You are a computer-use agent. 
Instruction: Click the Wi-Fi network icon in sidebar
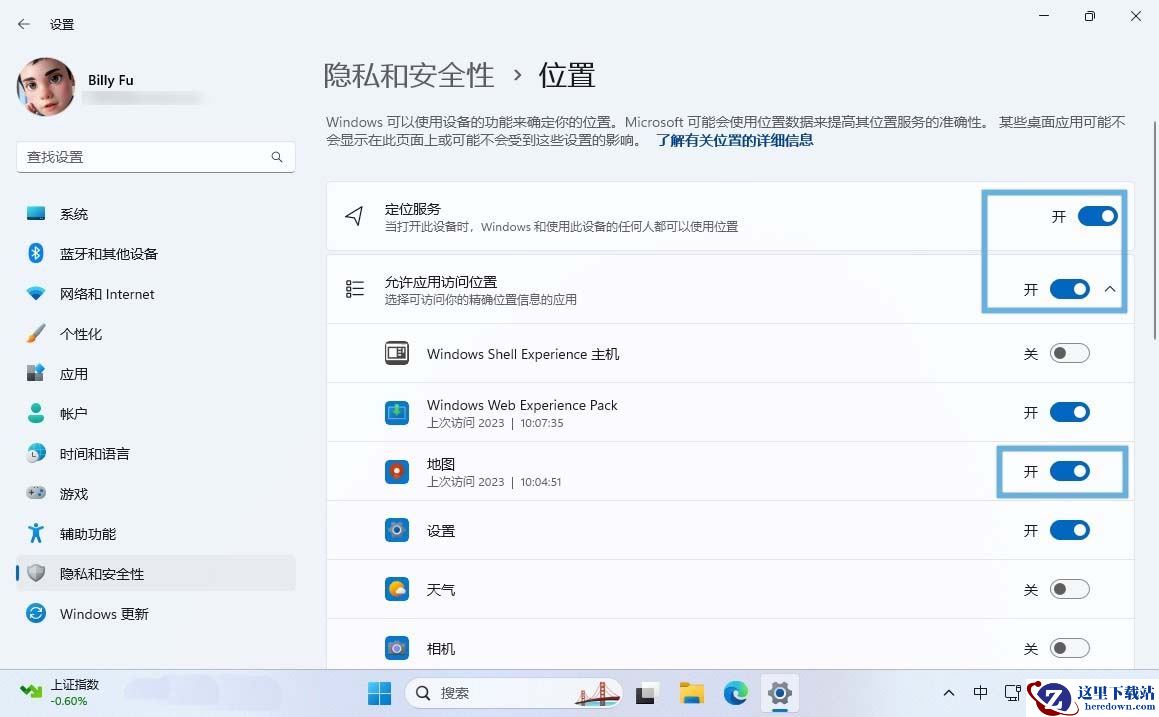pyautogui.click(x=35, y=293)
